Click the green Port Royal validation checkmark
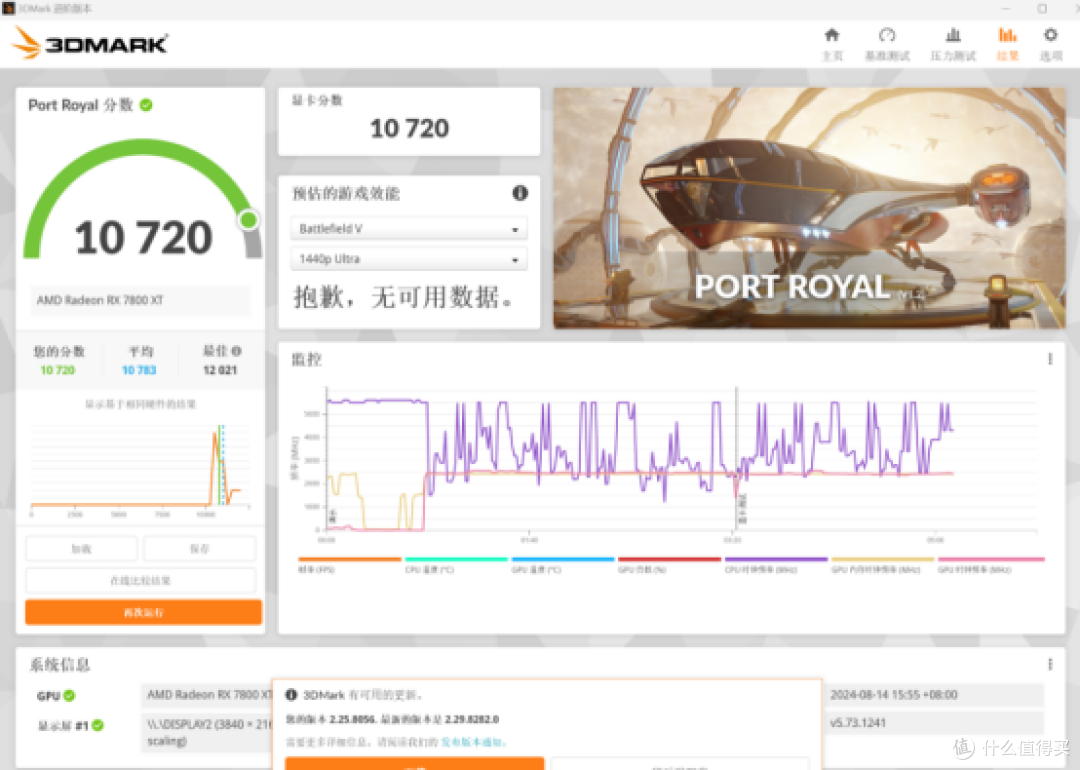The height and width of the screenshot is (770, 1080). pyautogui.click(x=146, y=105)
